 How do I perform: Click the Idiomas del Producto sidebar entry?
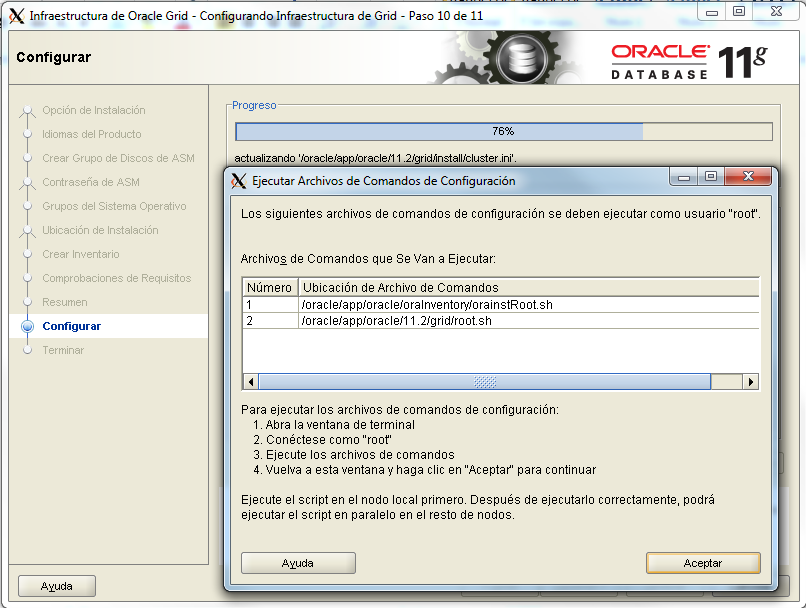(90, 134)
